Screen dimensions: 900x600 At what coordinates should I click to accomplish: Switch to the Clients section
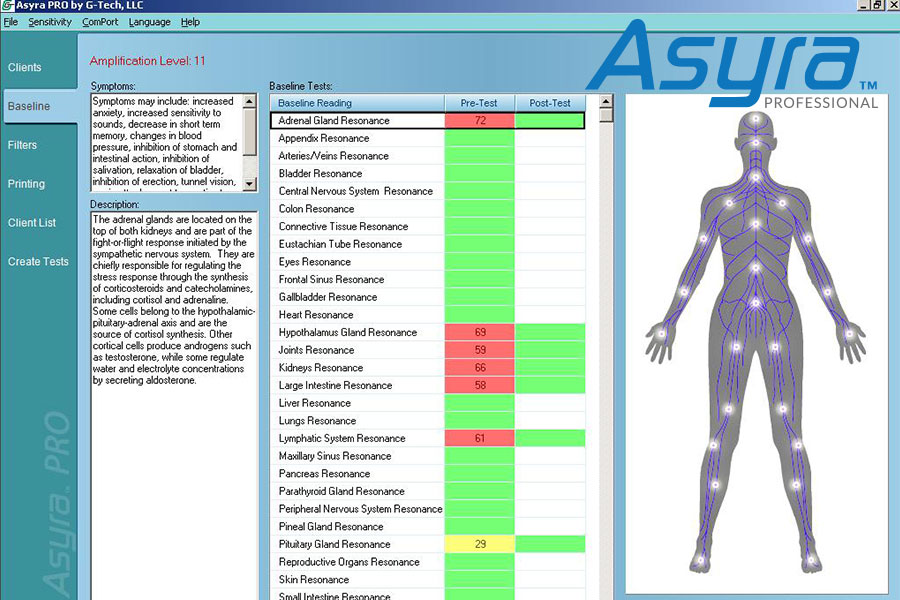click(x=25, y=67)
